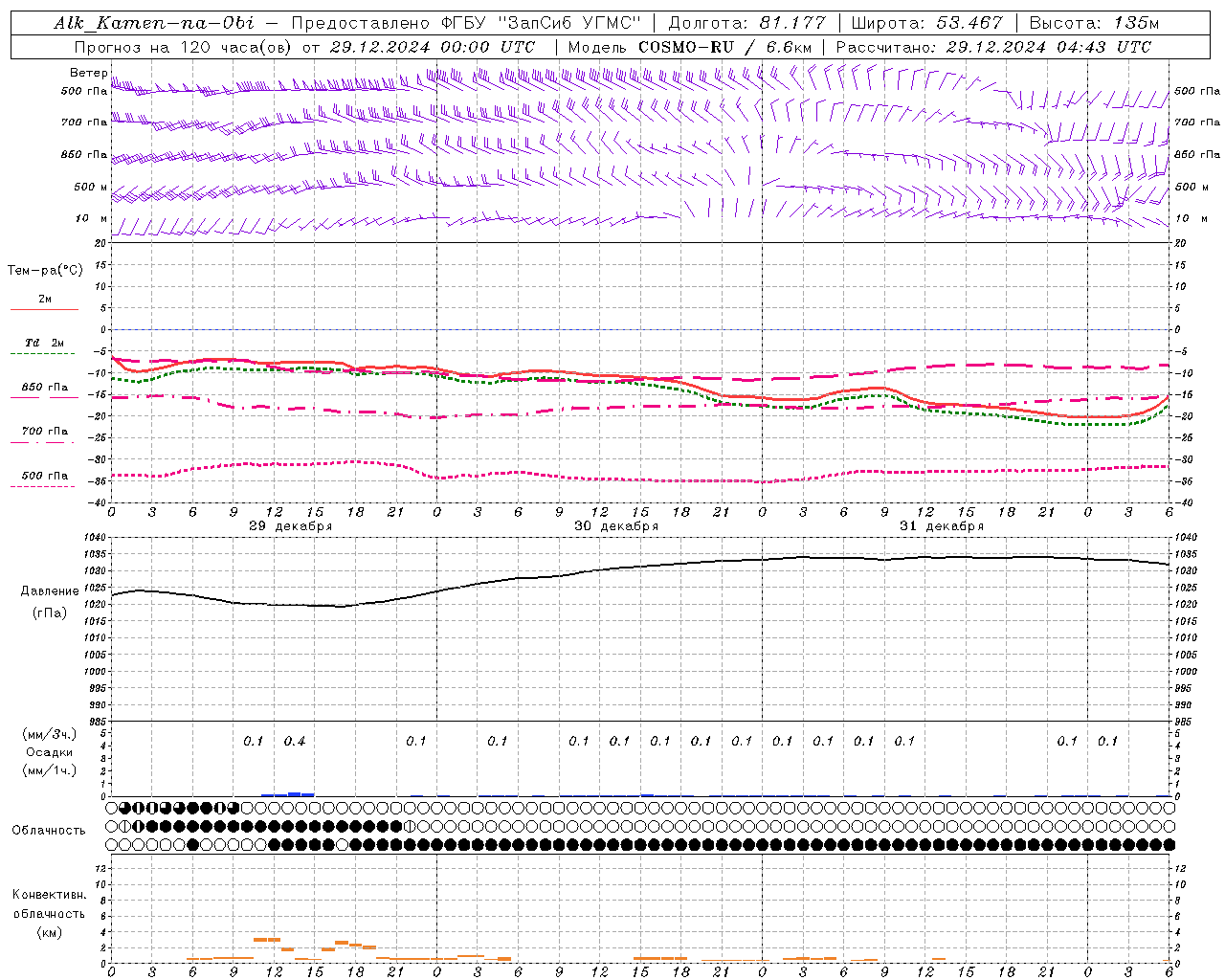The height and width of the screenshot is (980, 1225).
Task: Click the model name COSMO-RU / 6.6км
Action: click(724, 47)
